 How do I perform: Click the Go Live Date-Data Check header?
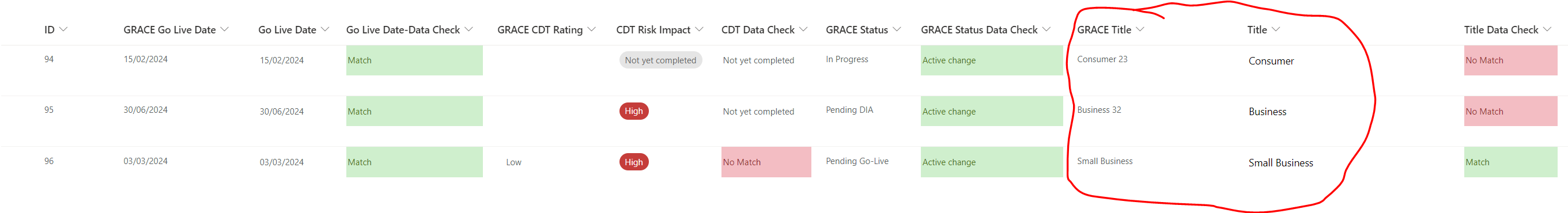[403, 30]
